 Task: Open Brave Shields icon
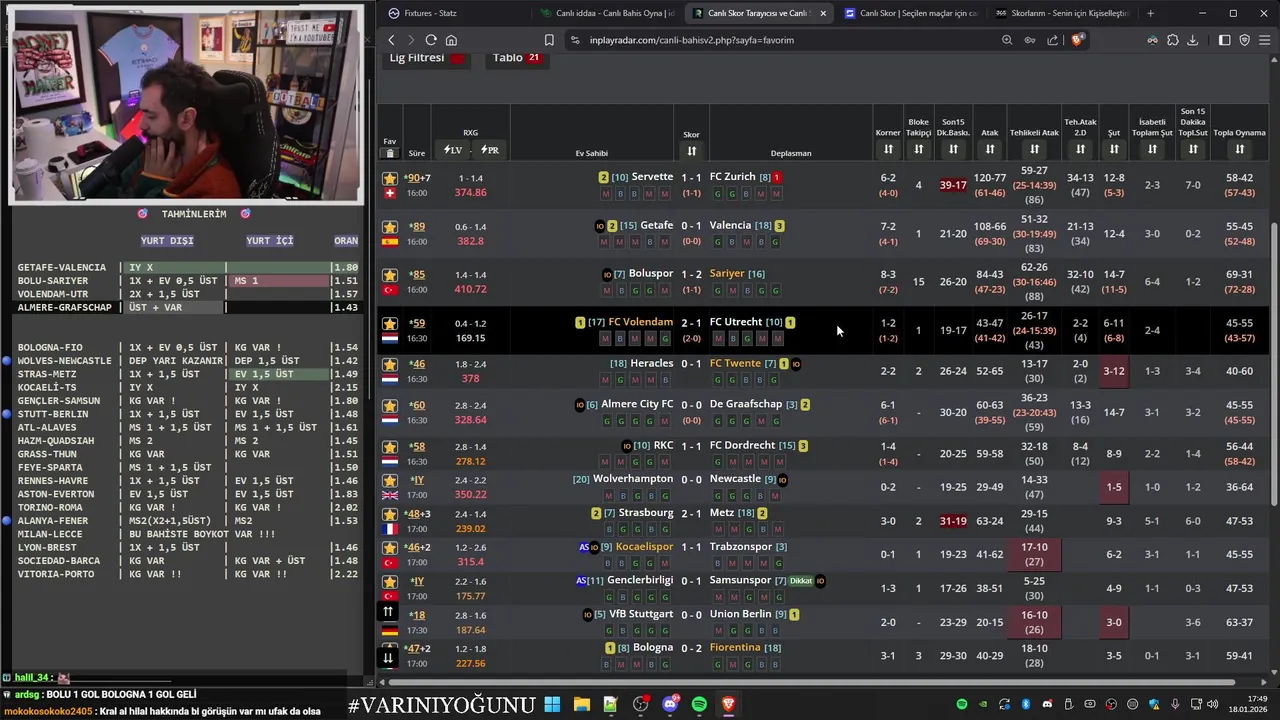[1077, 40]
